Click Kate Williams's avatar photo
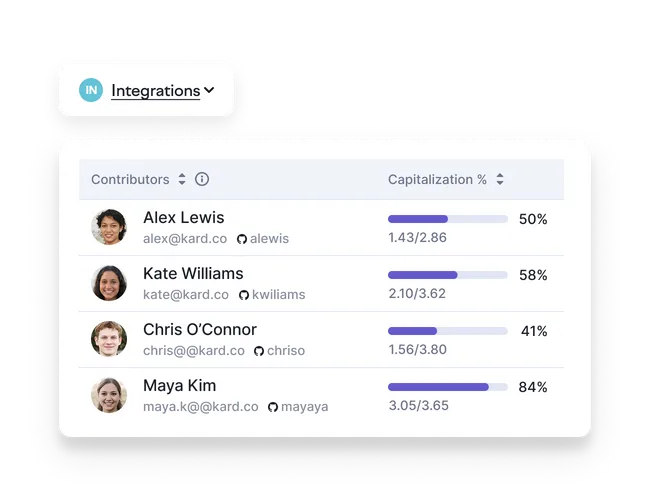Screen dimensions: 650x500 109,283
